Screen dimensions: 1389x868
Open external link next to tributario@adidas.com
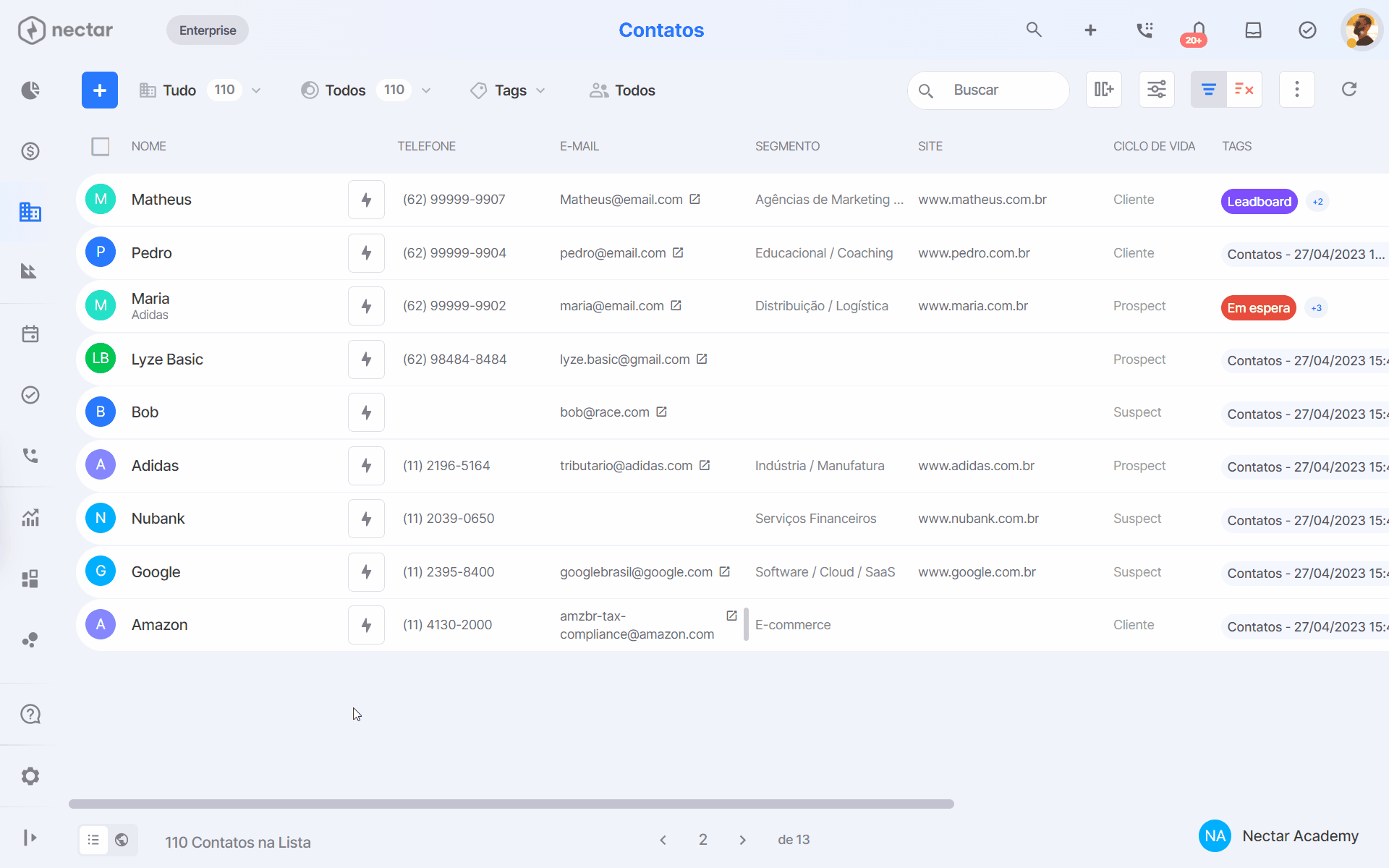pyautogui.click(x=705, y=465)
